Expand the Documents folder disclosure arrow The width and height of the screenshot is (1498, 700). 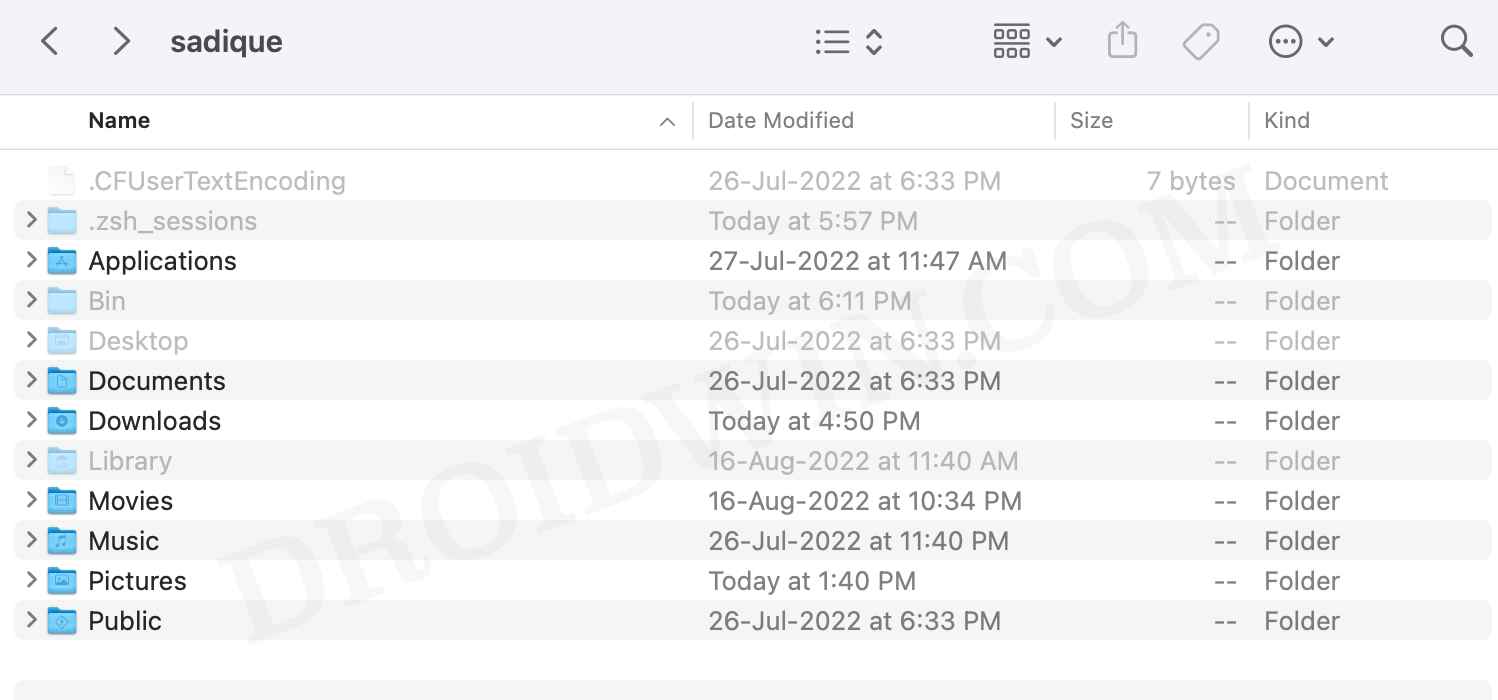[31, 381]
